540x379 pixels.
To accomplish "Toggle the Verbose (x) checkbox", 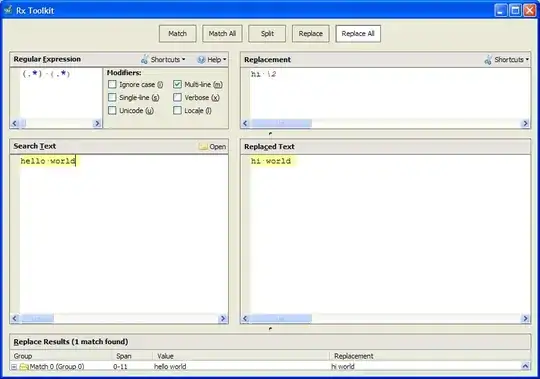I will [177, 97].
